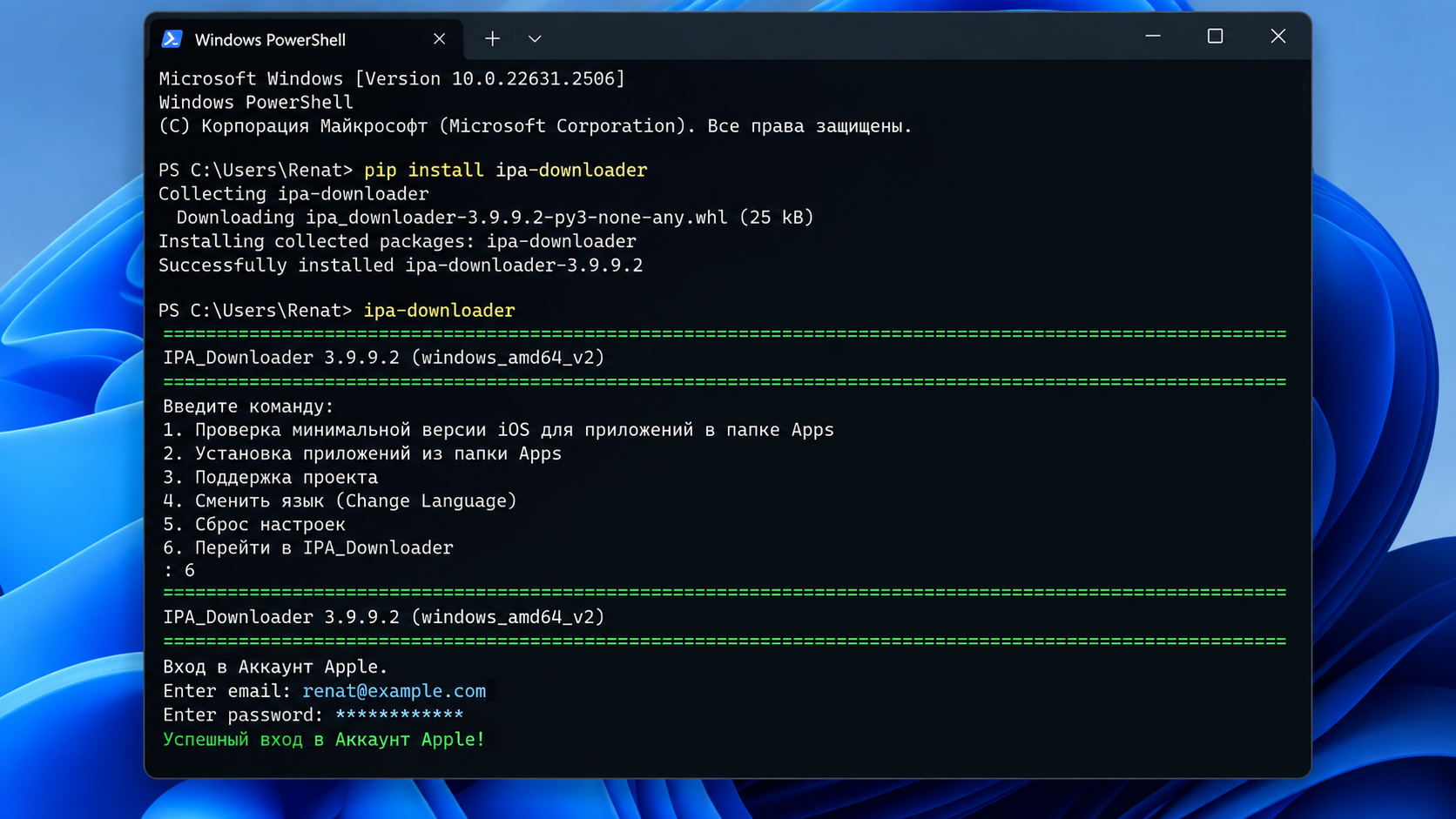This screenshot has width=1456, height=819.
Task: Click menu line '6. Перейти в IPA_Downloader'
Action: coord(308,548)
